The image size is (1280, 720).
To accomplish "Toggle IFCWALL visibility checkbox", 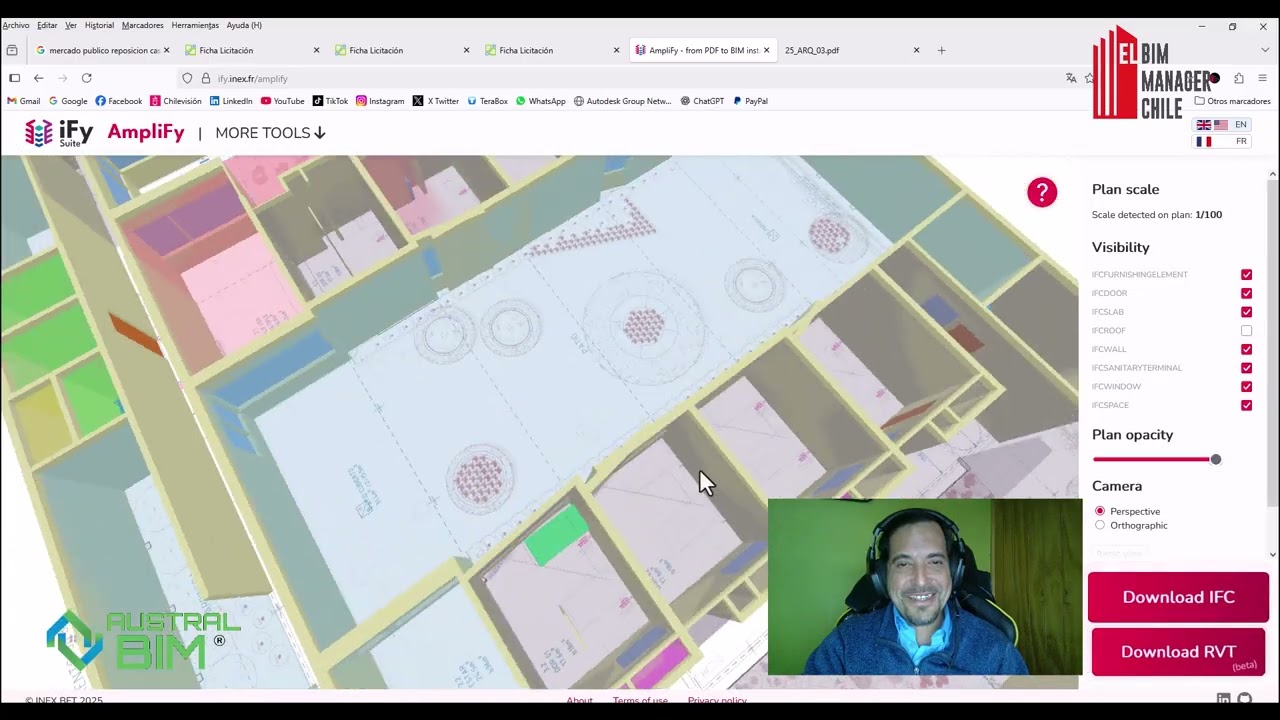I will (1246, 349).
